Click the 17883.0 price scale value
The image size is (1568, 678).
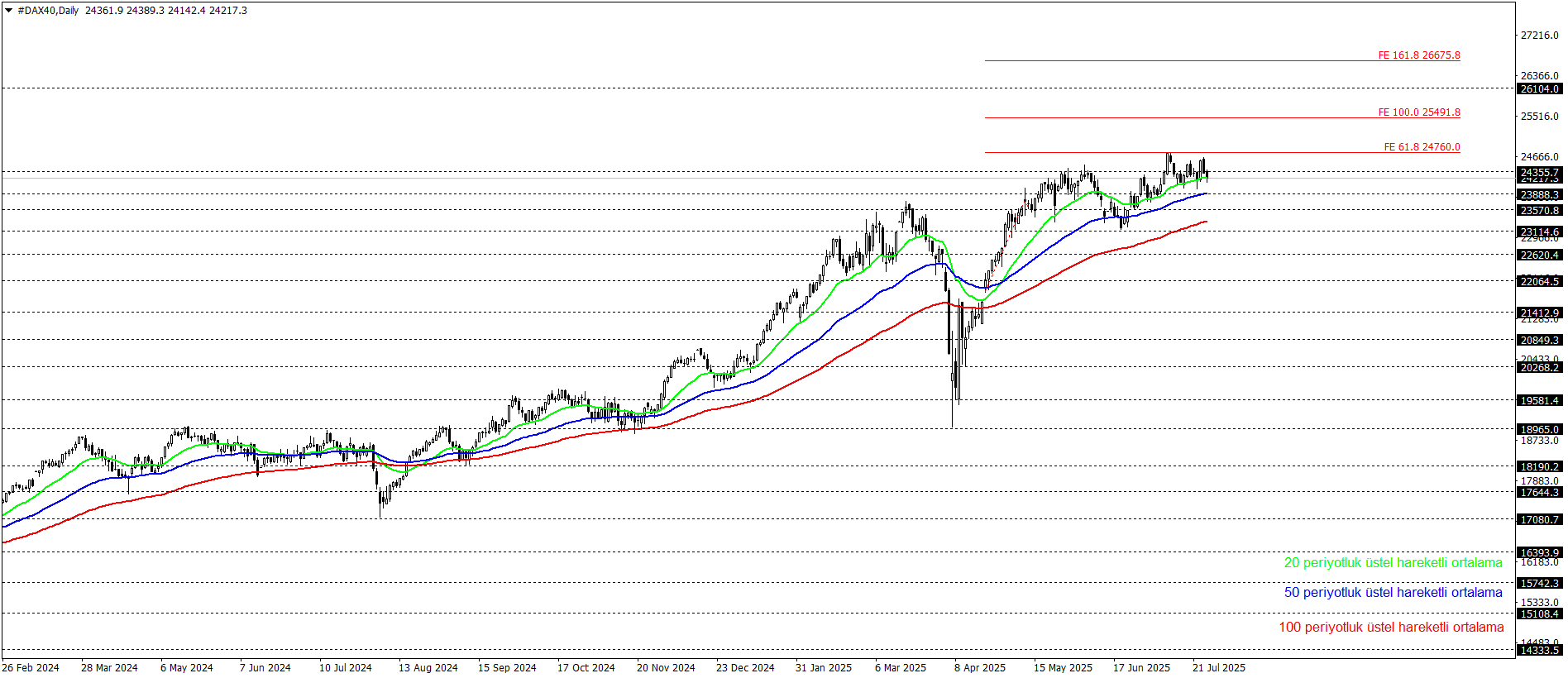click(x=1539, y=481)
